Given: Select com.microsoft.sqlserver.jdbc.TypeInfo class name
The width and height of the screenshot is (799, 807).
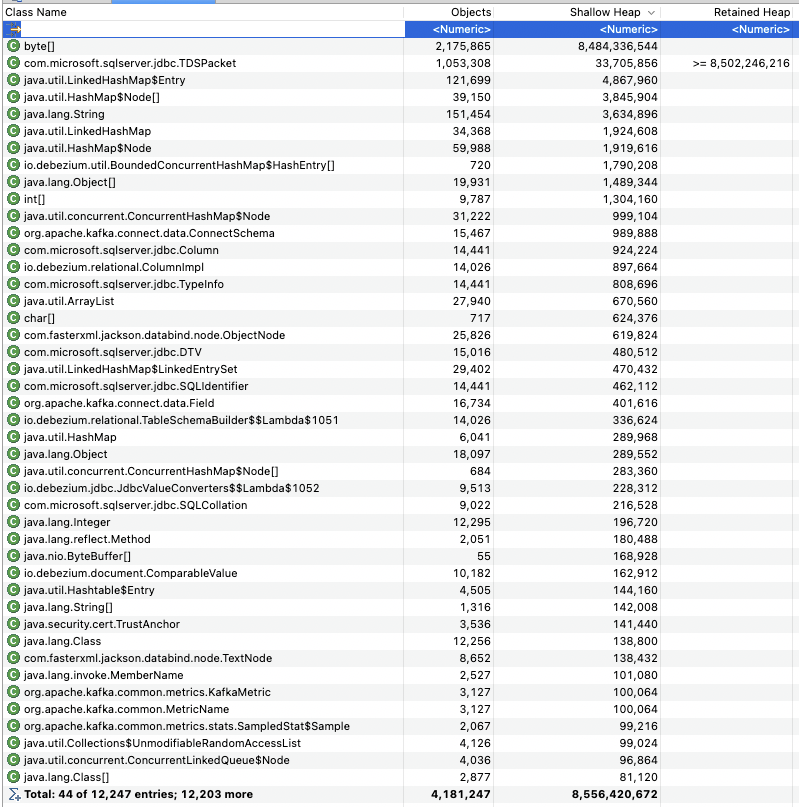Looking at the screenshot, I should click(124, 284).
